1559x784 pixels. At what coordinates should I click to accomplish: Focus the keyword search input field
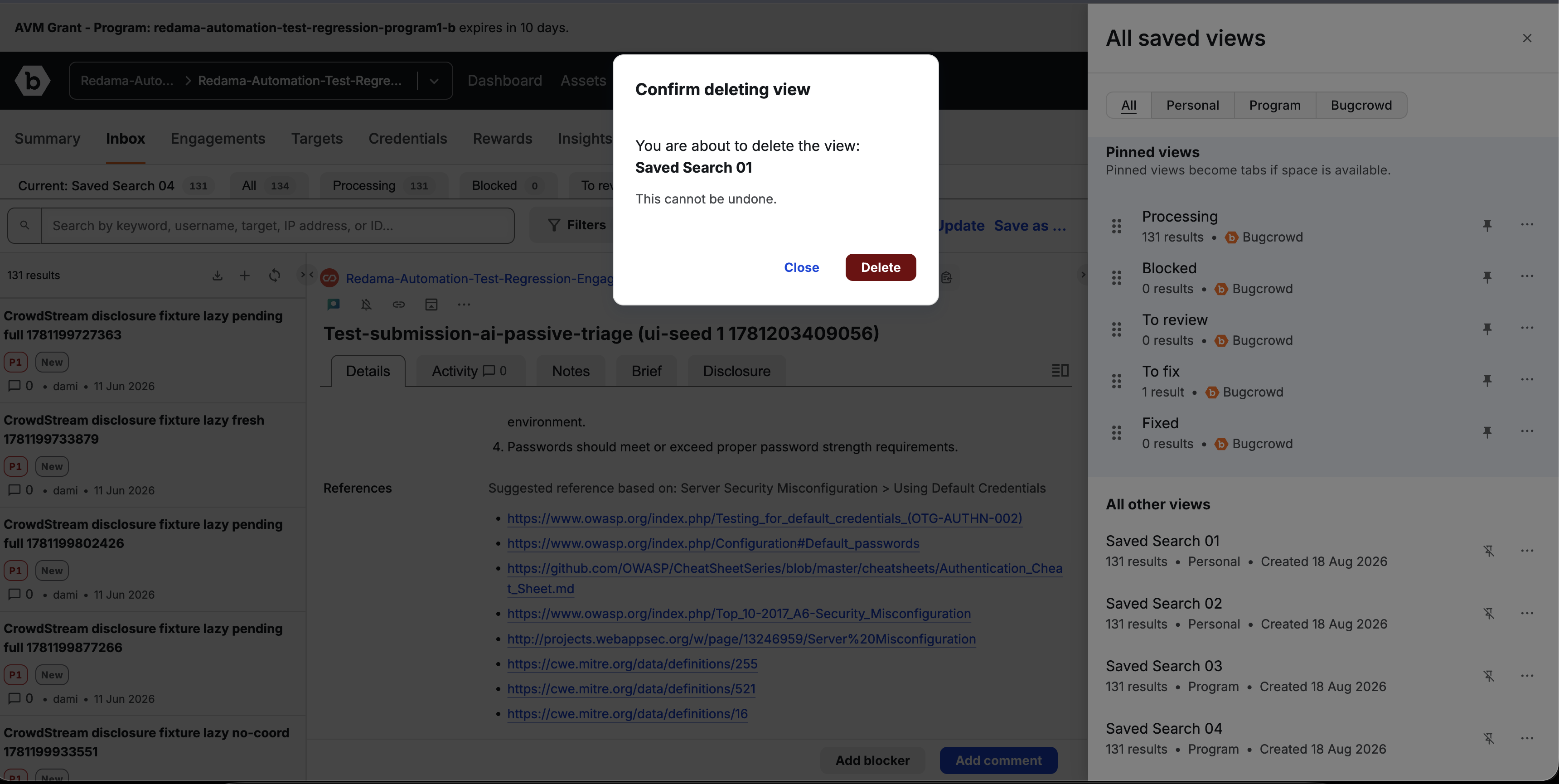coord(278,225)
